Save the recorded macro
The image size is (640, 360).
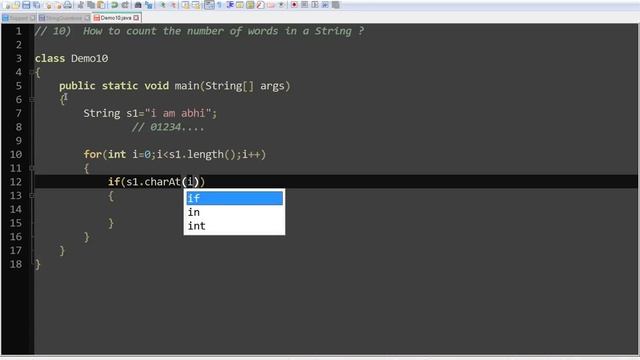[336, 5]
